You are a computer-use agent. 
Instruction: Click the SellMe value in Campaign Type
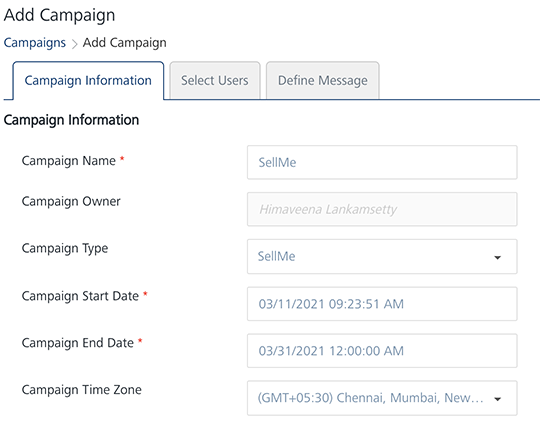(x=277, y=256)
